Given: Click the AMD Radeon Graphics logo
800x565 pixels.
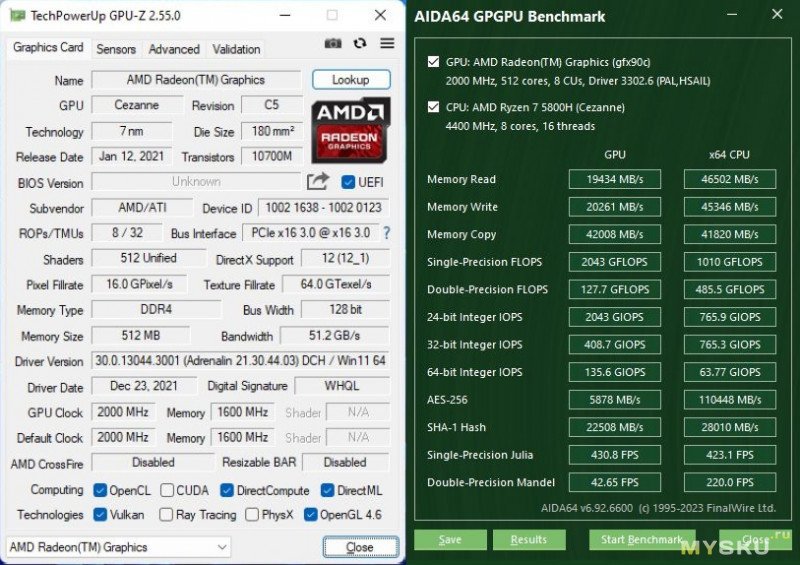Looking at the screenshot, I should [x=351, y=131].
